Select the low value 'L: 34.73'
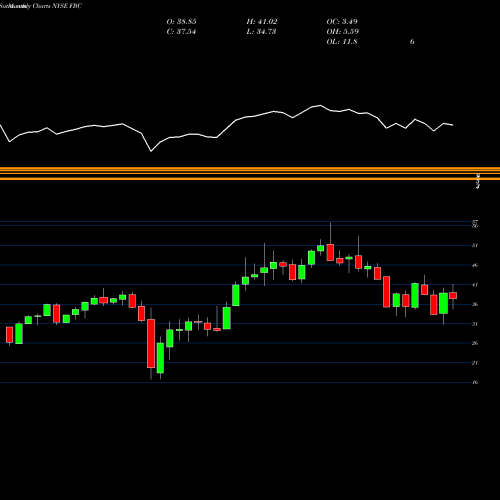 pyautogui.click(x=261, y=32)
